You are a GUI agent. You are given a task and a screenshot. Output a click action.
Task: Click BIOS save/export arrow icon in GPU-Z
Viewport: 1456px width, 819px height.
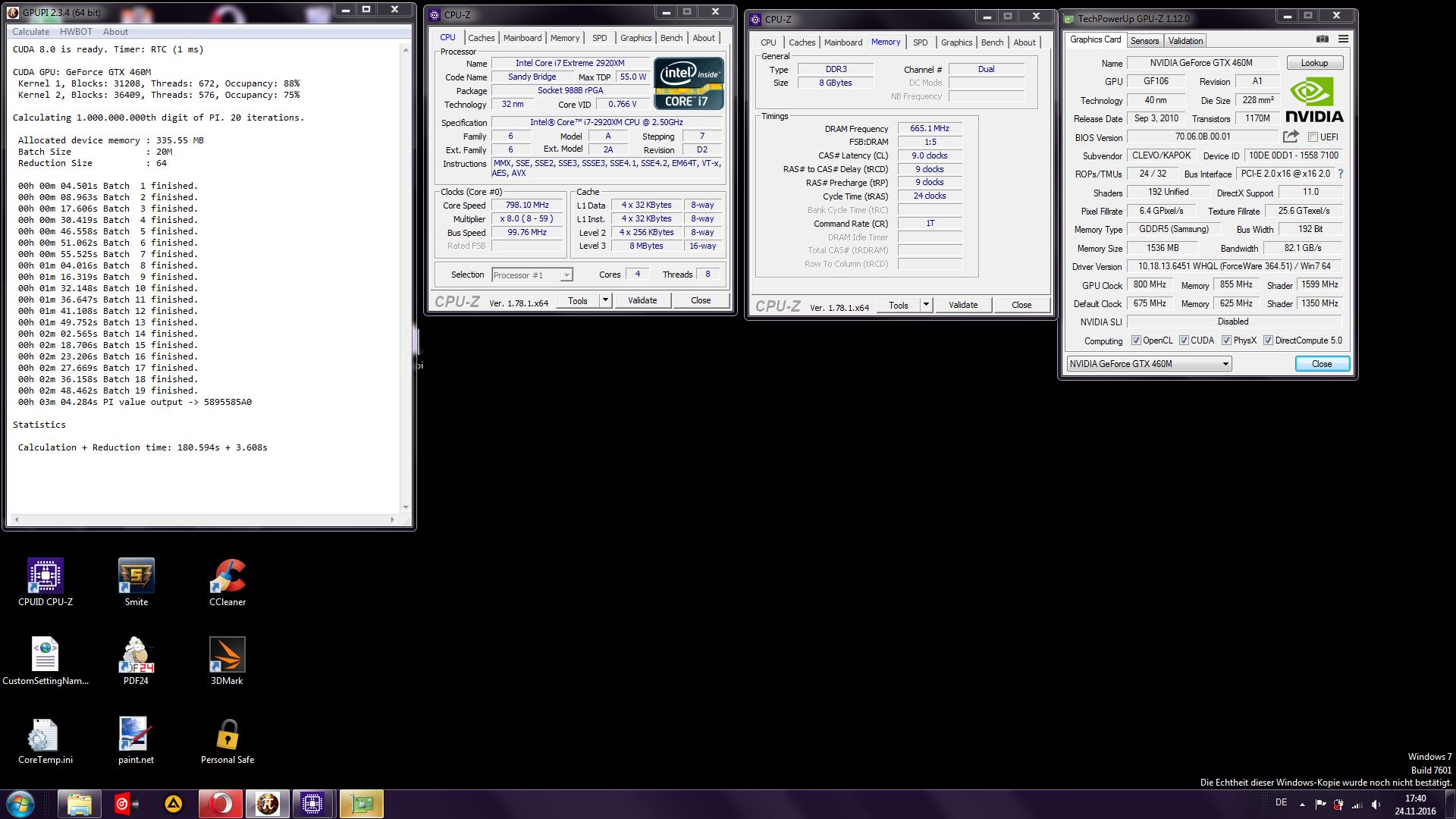(1290, 136)
